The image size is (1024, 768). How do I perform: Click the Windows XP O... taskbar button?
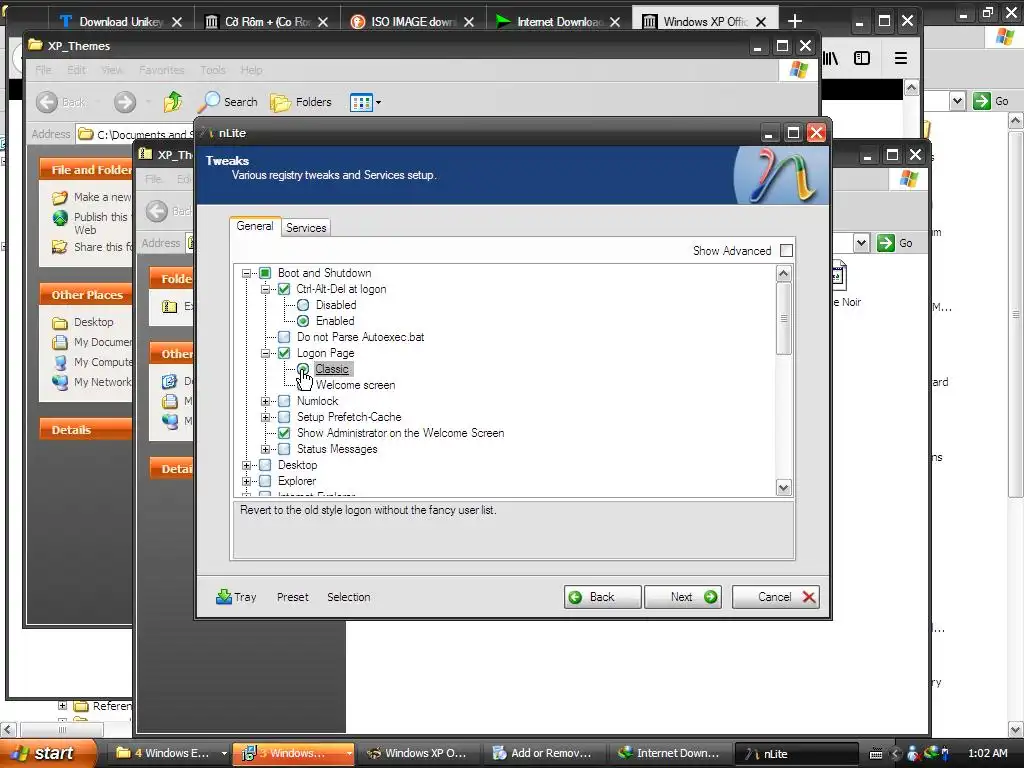tap(417, 753)
